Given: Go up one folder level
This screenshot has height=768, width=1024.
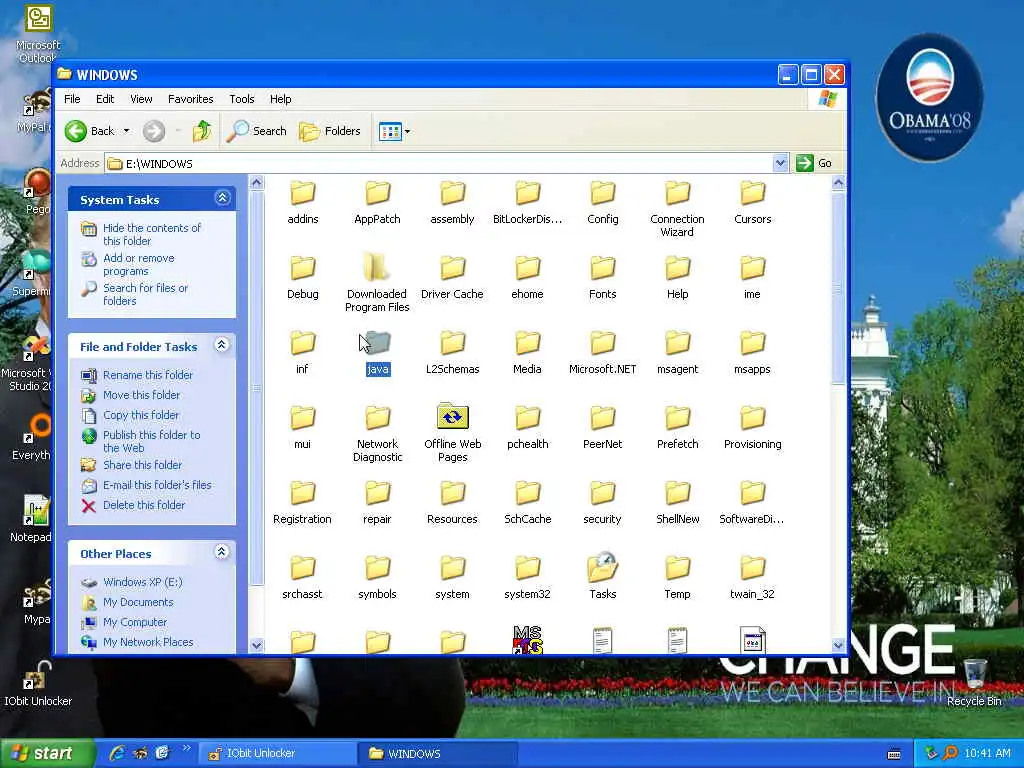Looking at the screenshot, I should point(202,131).
